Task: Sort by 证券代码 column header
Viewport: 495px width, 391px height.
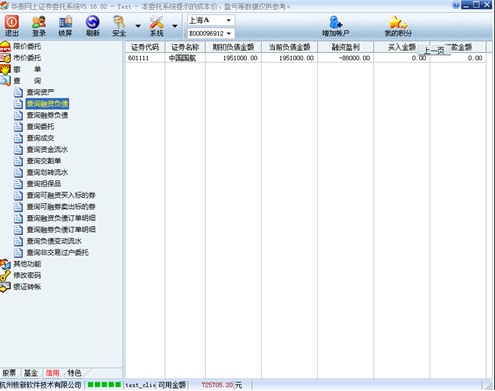Action: (x=145, y=47)
